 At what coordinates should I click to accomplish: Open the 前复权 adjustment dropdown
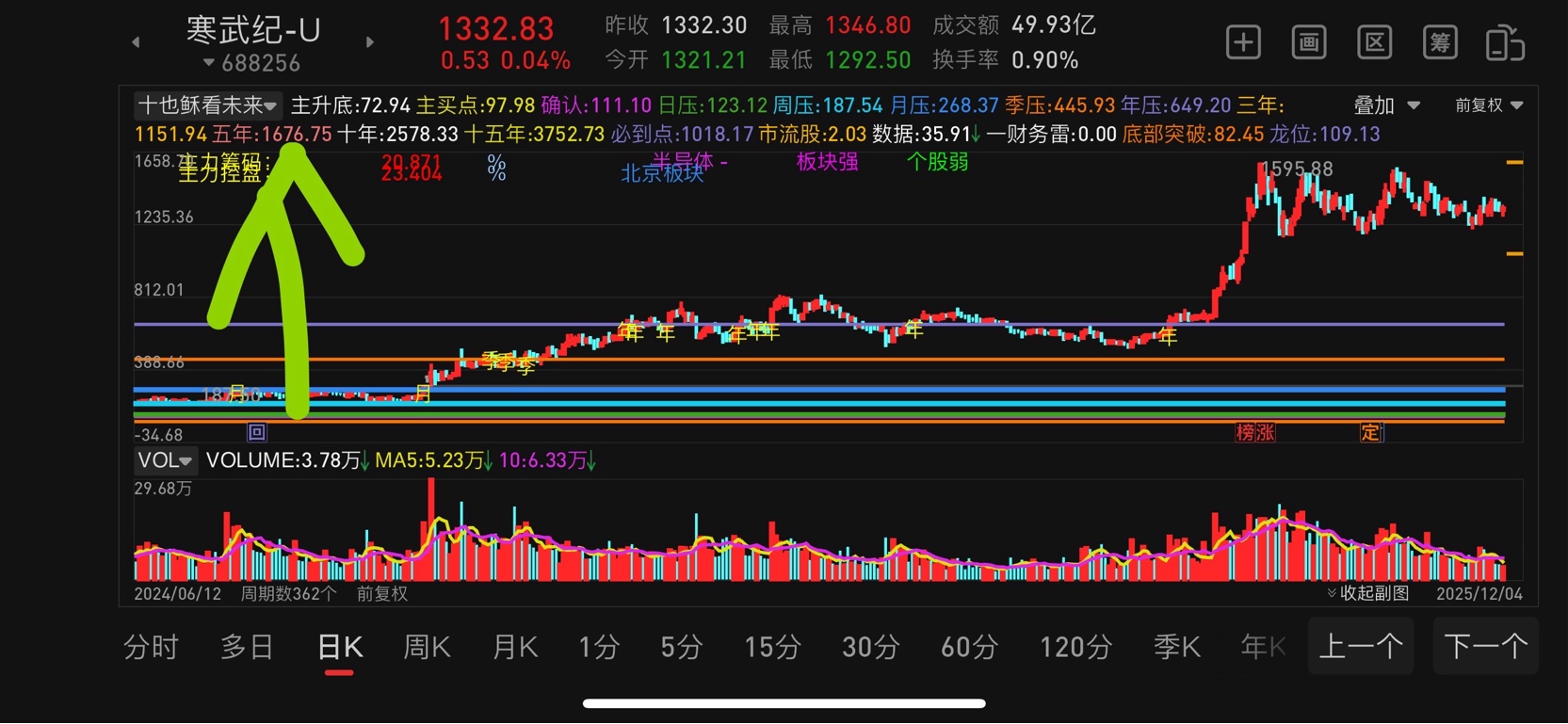click(x=1488, y=105)
